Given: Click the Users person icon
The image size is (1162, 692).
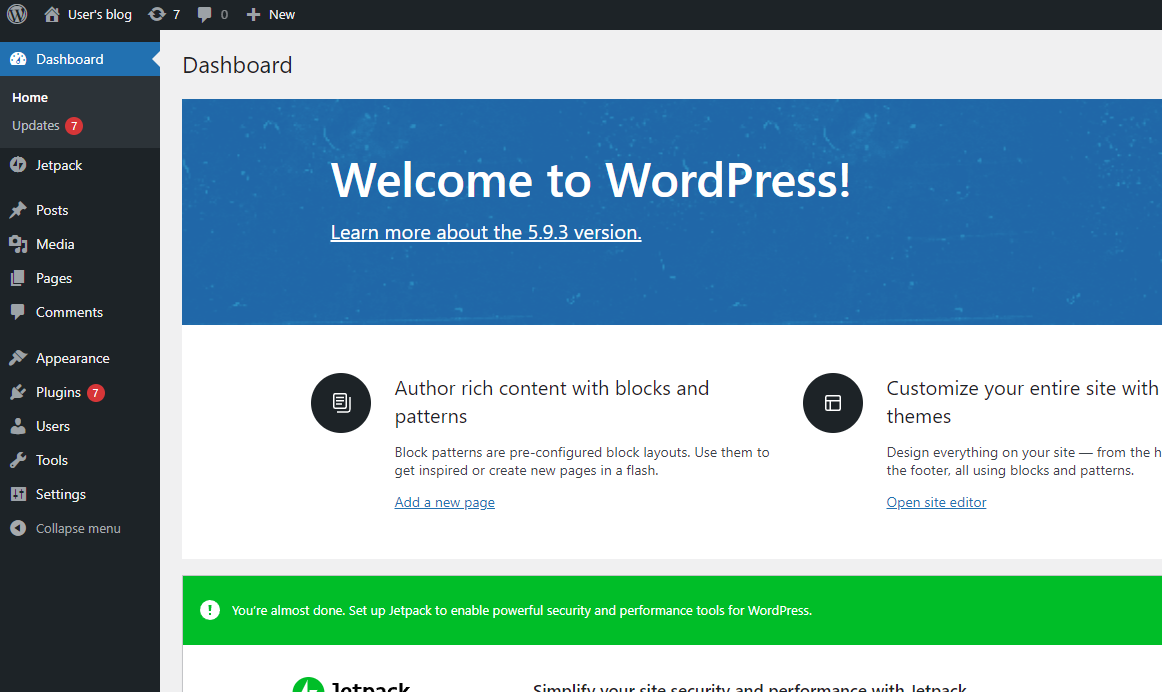Looking at the screenshot, I should [19, 426].
